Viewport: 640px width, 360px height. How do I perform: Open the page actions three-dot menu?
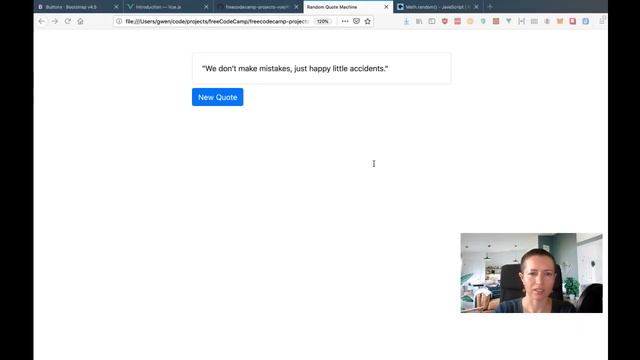(x=345, y=21)
